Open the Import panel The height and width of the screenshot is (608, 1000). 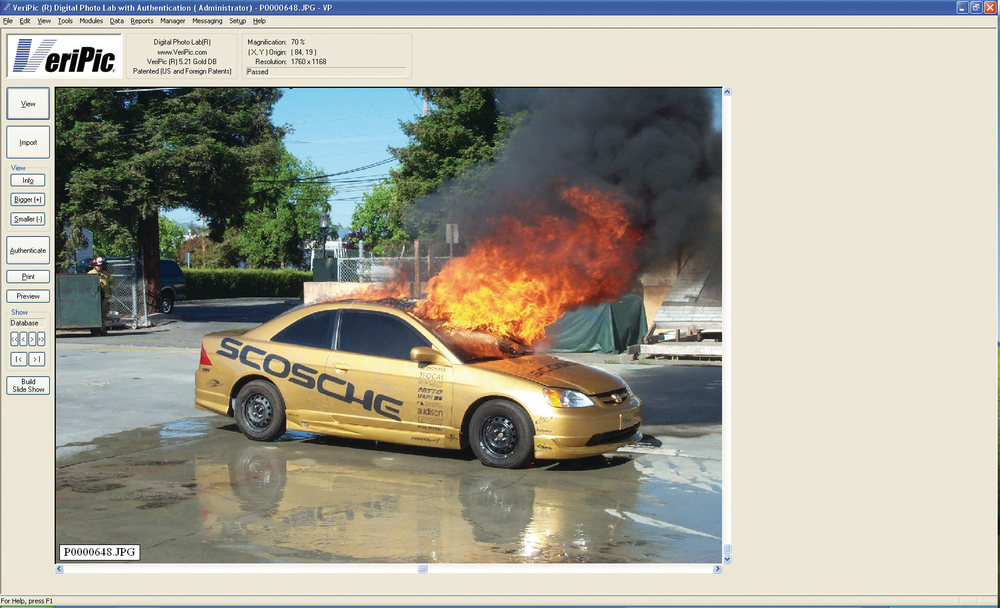28,142
